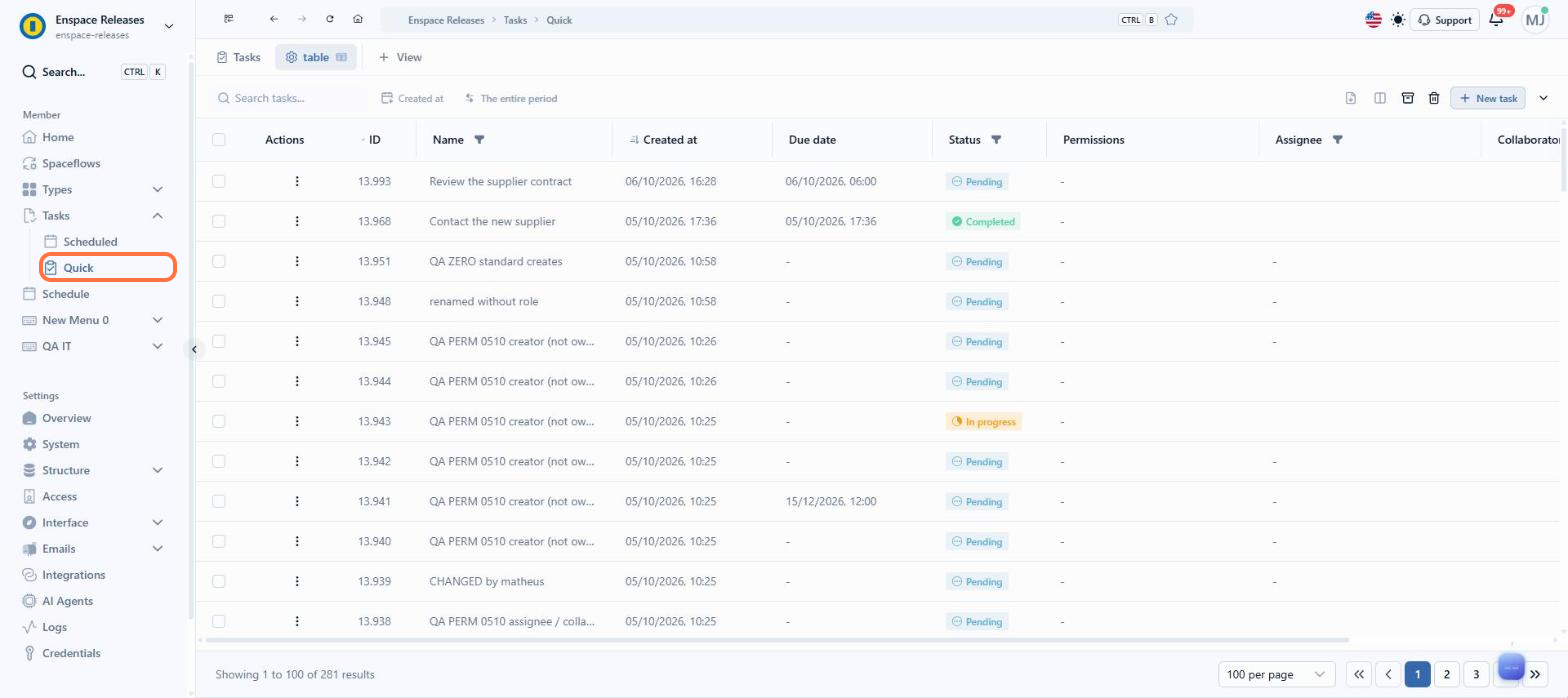Image resolution: width=1568 pixels, height=698 pixels.
Task: Click Tasks in the breadcrumb
Action: (515, 20)
